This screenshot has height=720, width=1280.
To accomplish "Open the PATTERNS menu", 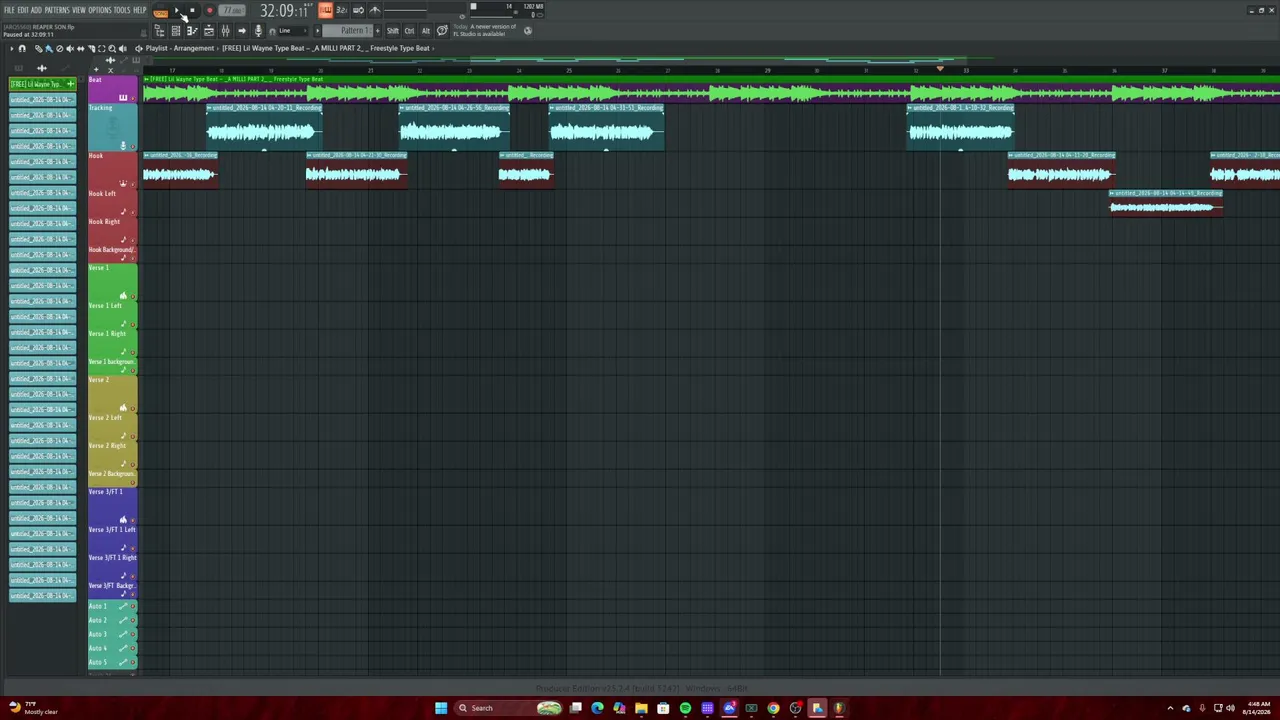I will pyautogui.click(x=57, y=10).
